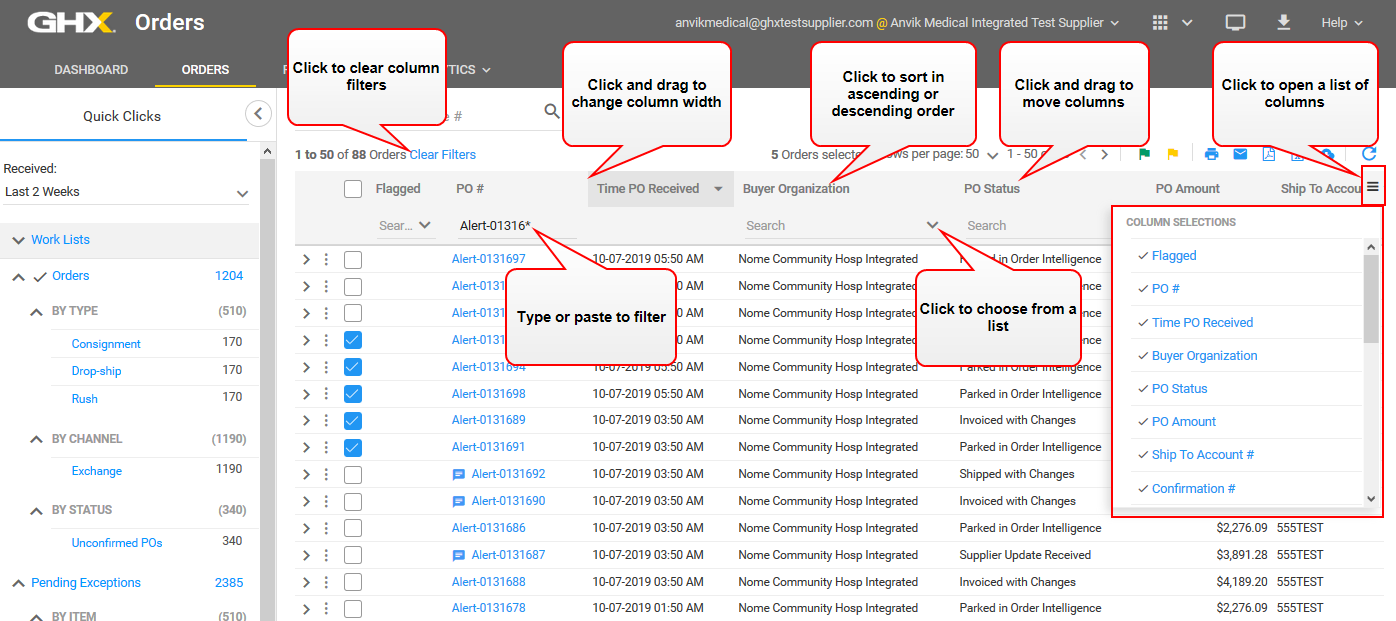Open kebab menu for Alert-0131678 row
The height and width of the screenshot is (621, 1396).
(x=326, y=608)
